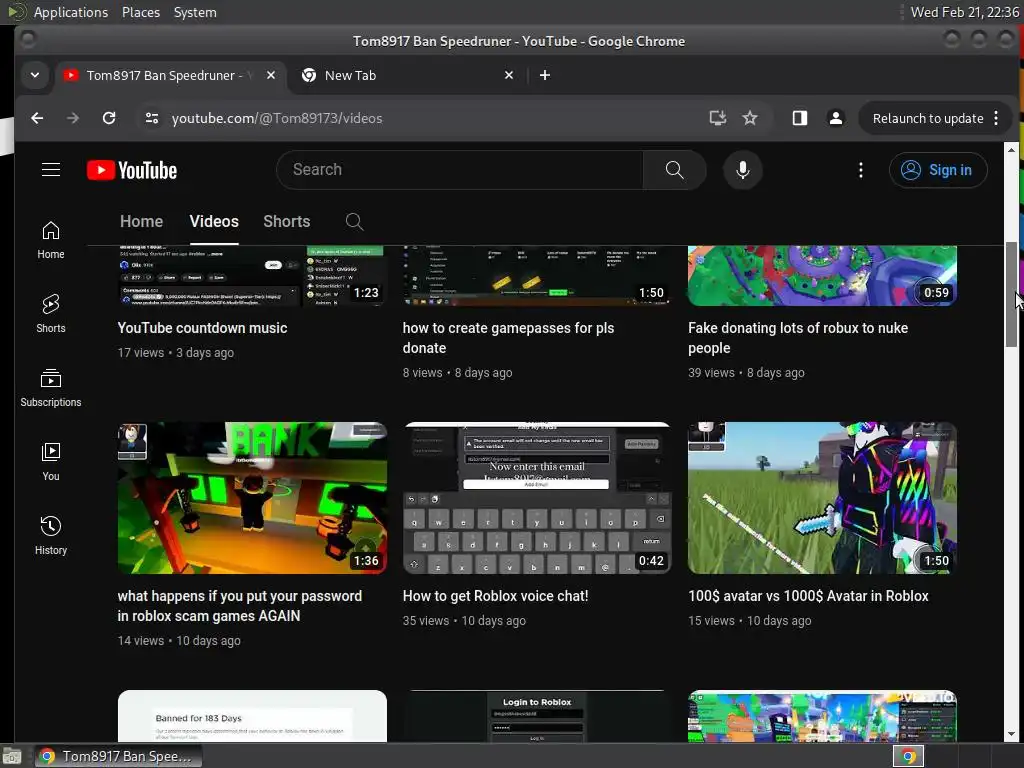Viewport: 1024px width, 768px height.
Task: Play the 0:59 fake donating thumbnail
Action: 822,276
